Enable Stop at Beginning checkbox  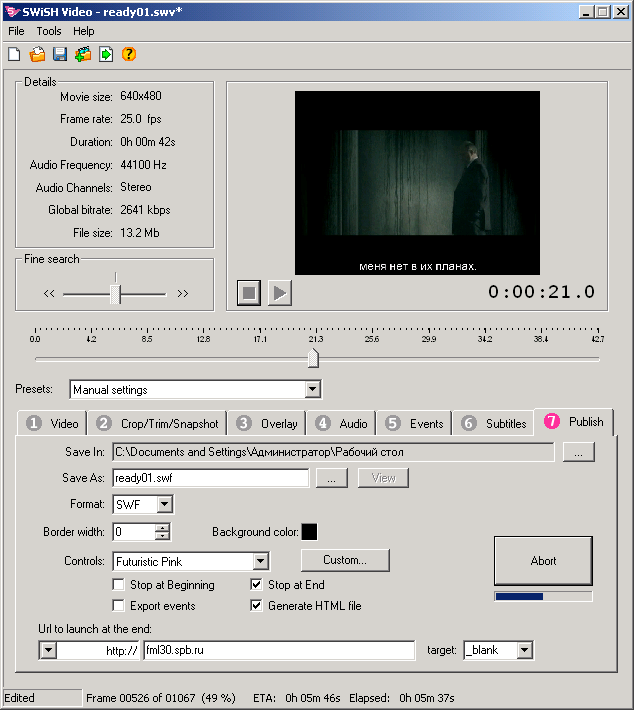[x=119, y=585]
